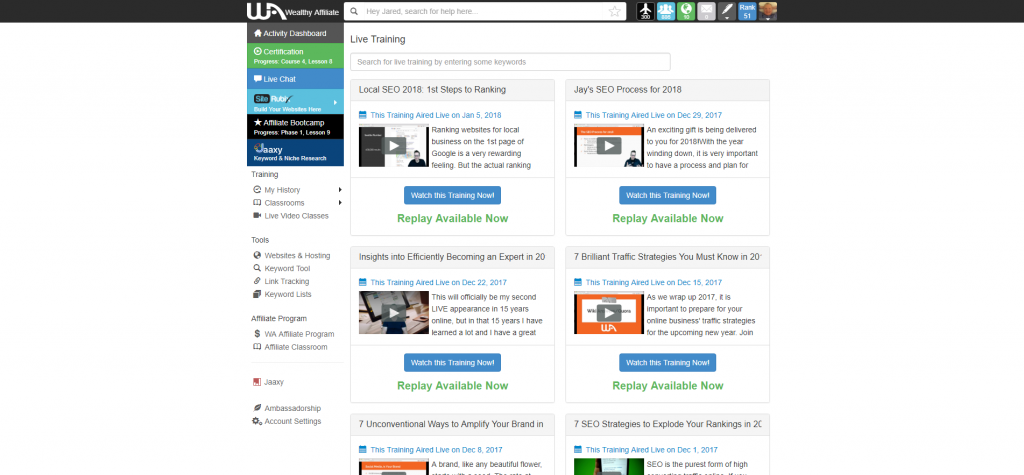This screenshot has width=1024, height=475.
Task: Watch 7 Brilliant Traffic Strategies training now
Action: coord(667,363)
